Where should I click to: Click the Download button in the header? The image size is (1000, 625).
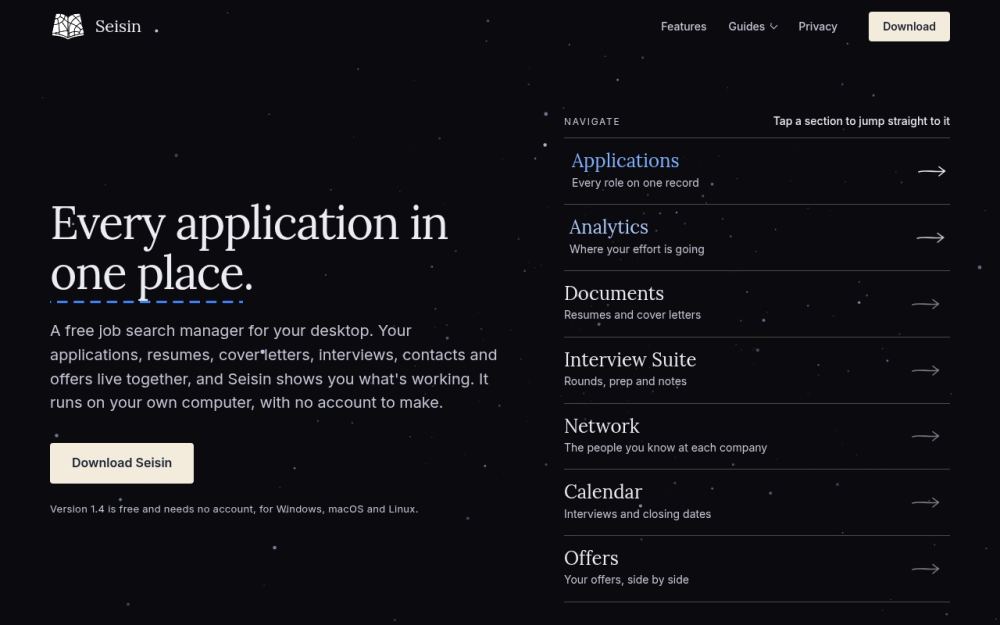coord(909,27)
